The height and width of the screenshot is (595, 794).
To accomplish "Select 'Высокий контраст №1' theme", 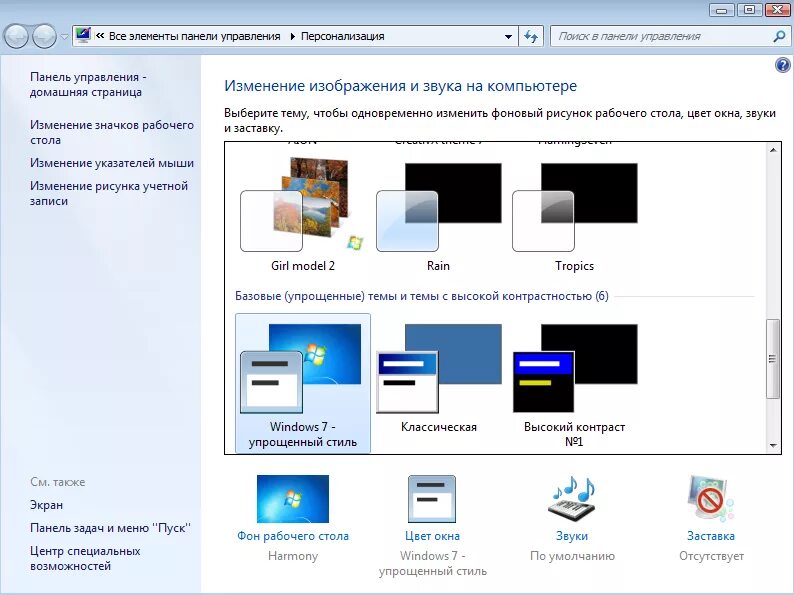I will pyautogui.click(x=574, y=385).
